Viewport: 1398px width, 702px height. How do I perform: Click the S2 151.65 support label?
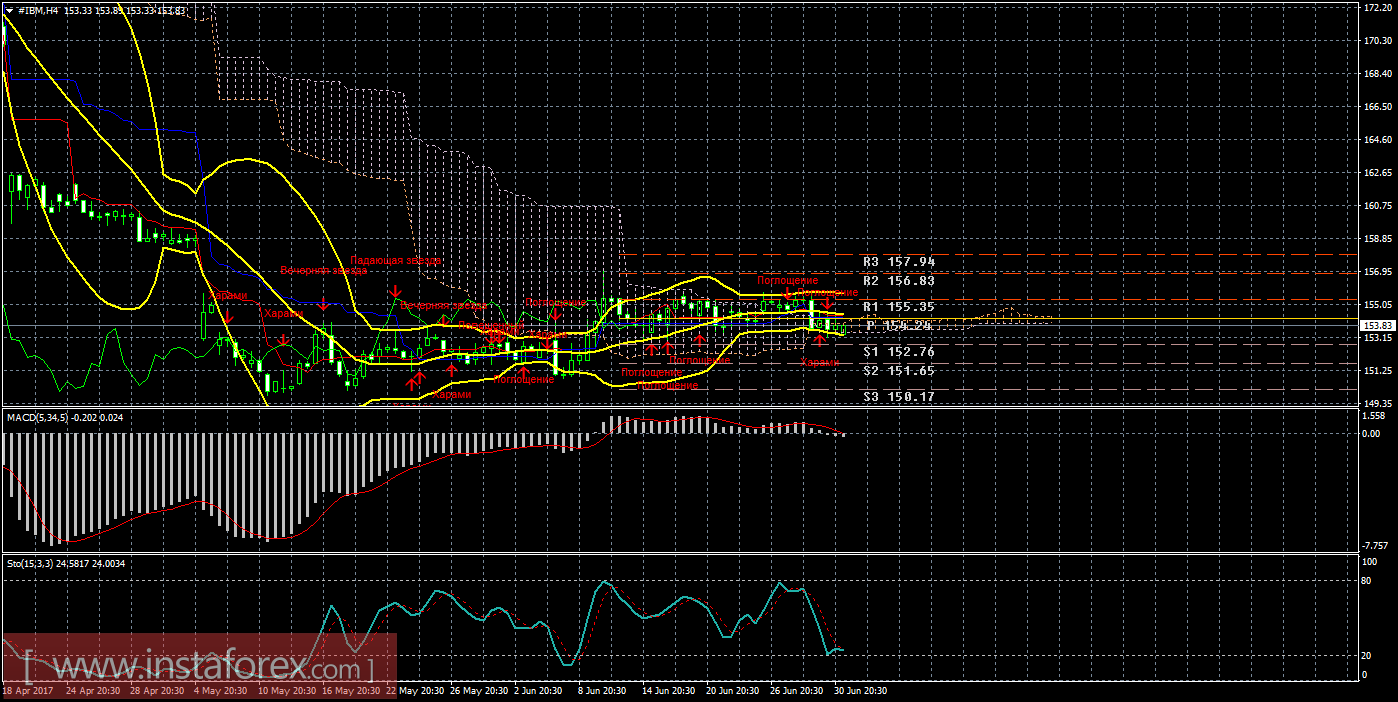(x=898, y=371)
